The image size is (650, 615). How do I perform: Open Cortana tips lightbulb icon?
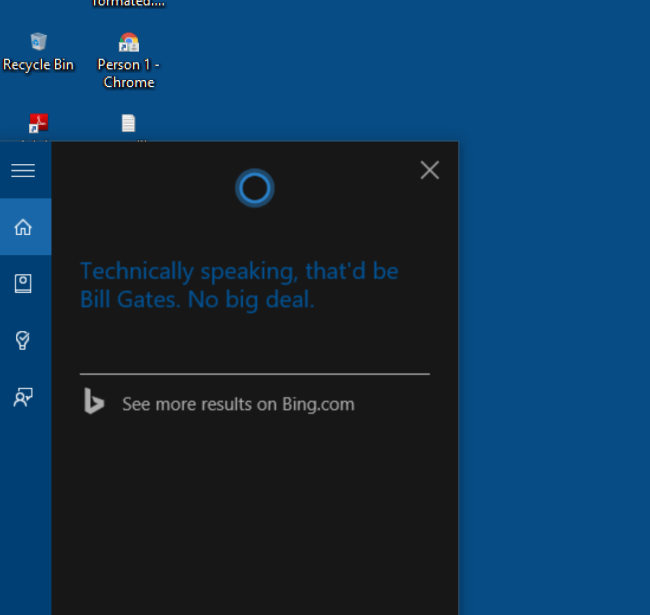click(x=23, y=340)
